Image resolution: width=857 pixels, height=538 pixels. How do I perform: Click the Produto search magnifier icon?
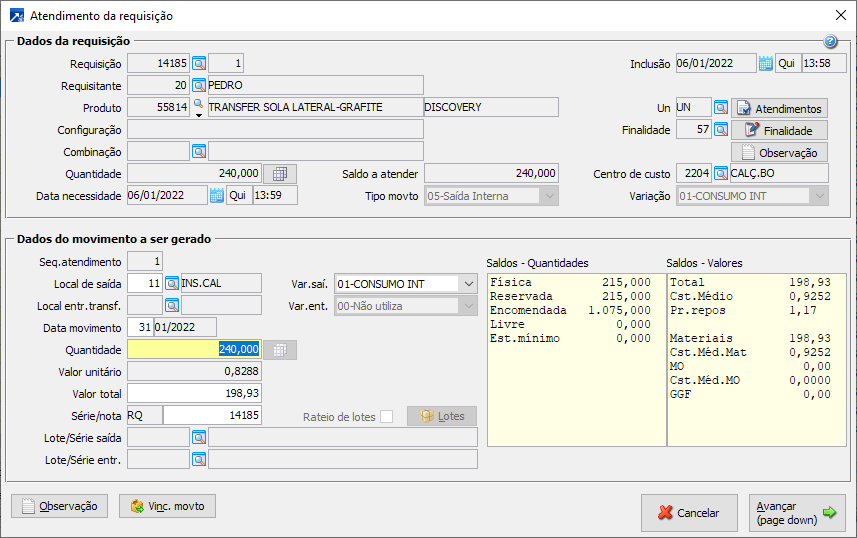(198, 105)
